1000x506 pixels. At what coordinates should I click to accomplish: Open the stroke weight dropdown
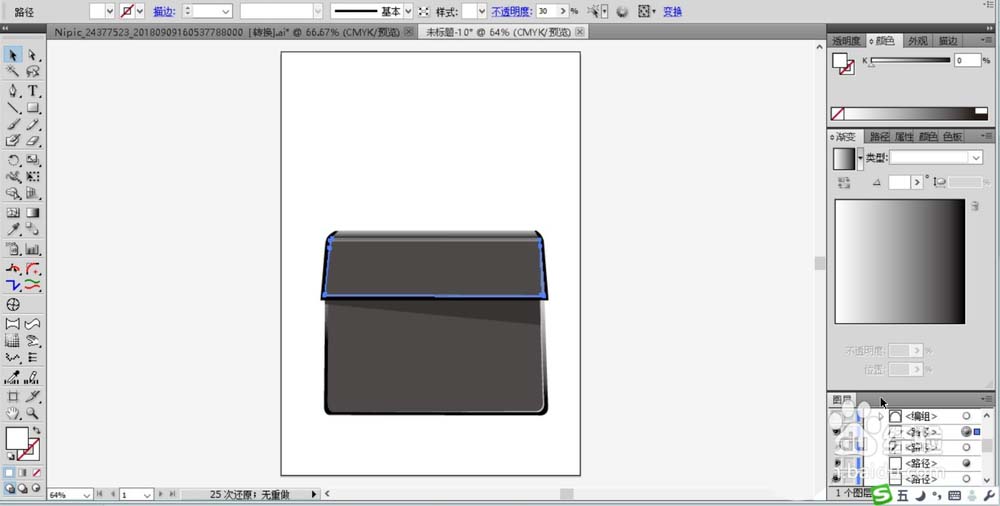[x=226, y=11]
